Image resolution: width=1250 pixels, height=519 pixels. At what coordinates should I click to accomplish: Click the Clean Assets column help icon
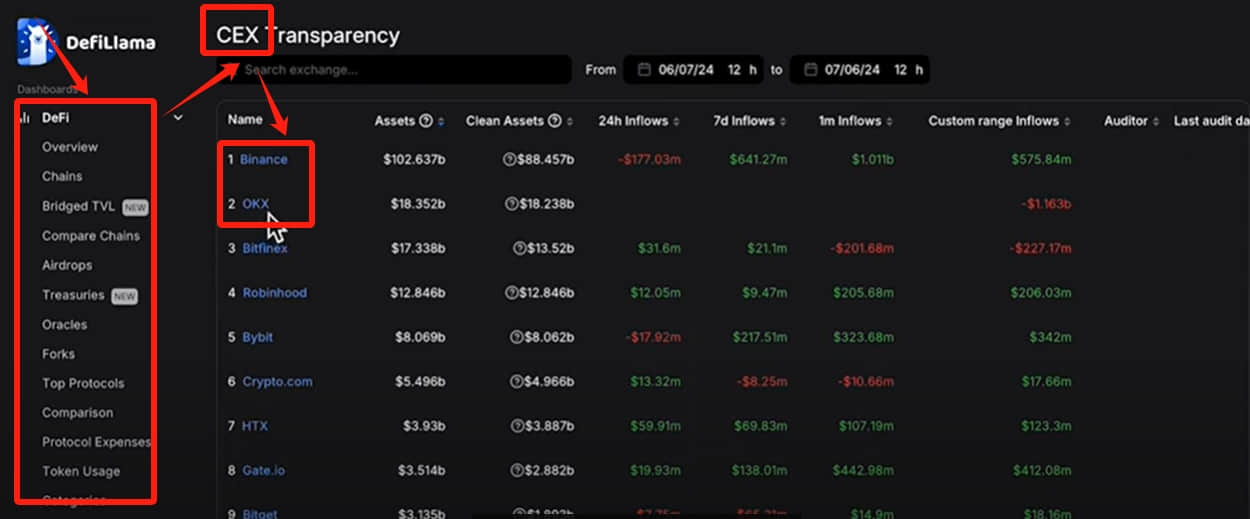coord(555,121)
